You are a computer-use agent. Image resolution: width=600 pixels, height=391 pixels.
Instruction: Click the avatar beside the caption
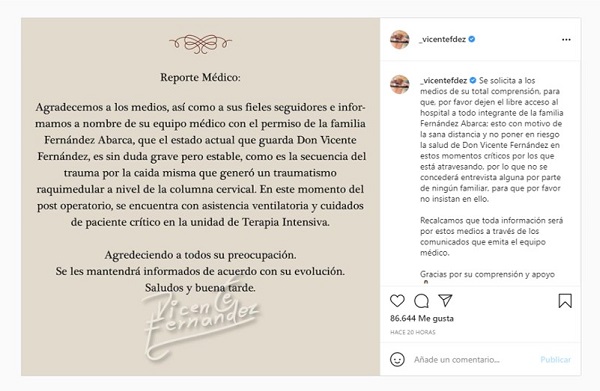[399, 84]
